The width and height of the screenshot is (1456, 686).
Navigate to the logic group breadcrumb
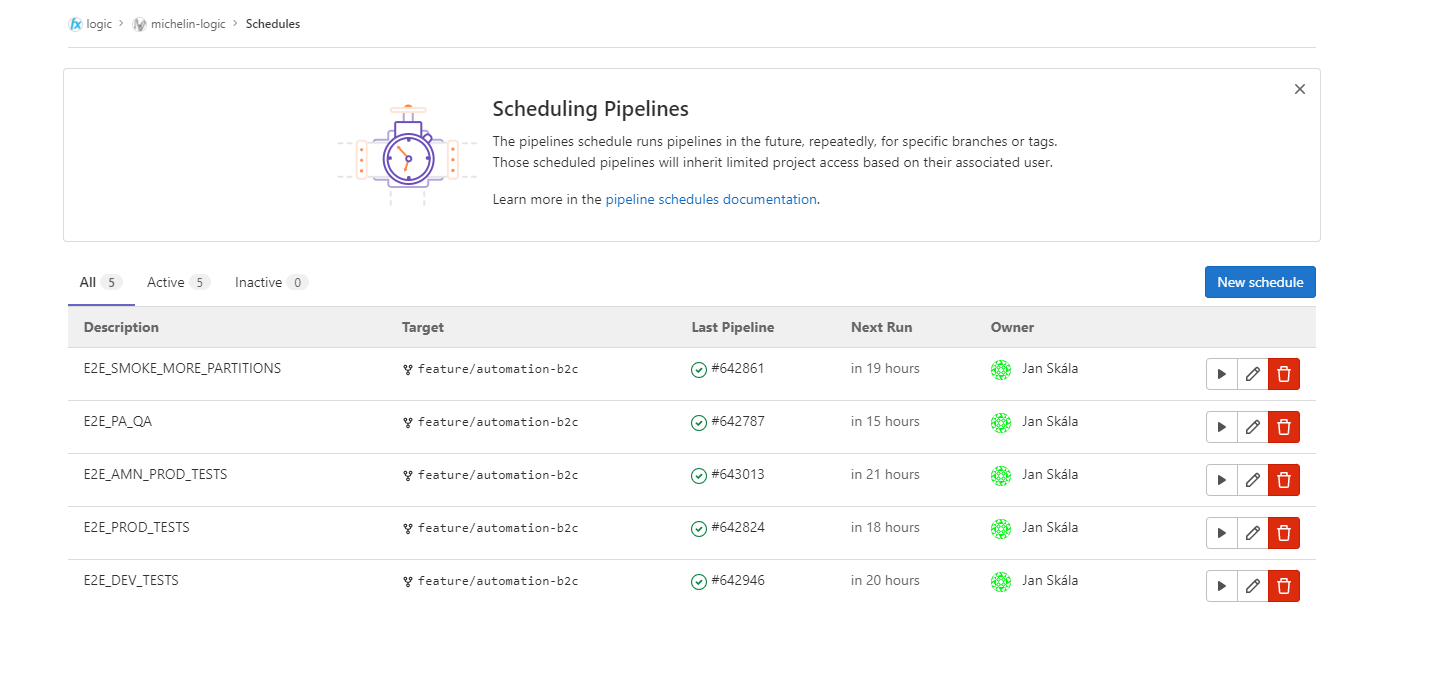pos(99,24)
